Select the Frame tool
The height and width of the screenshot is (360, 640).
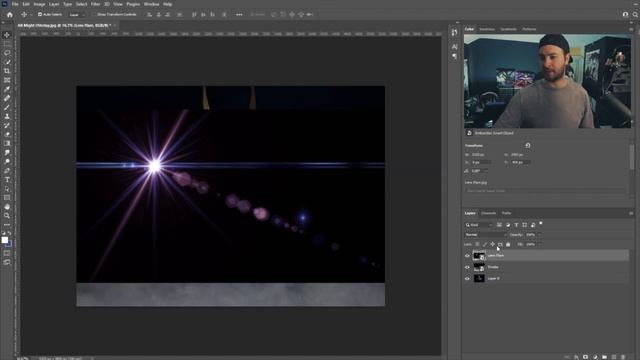tap(7, 80)
